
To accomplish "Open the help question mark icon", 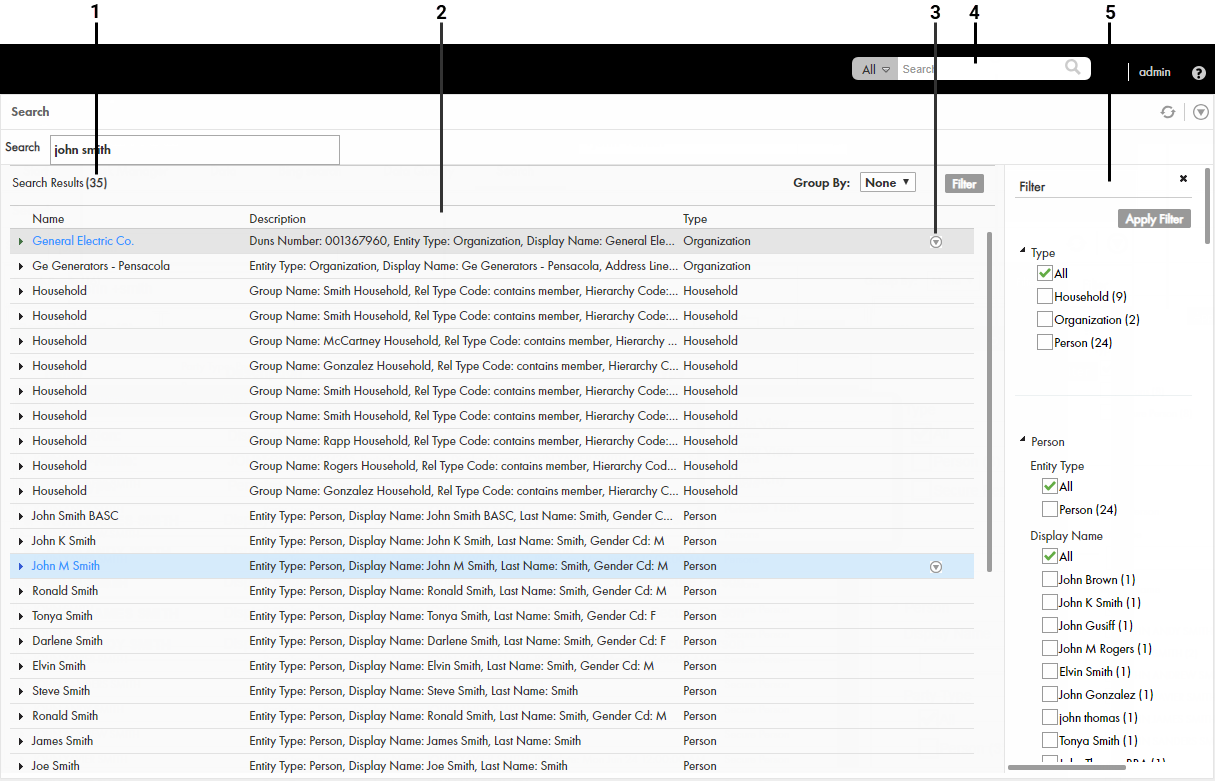I will pyautogui.click(x=1199, y=72).
